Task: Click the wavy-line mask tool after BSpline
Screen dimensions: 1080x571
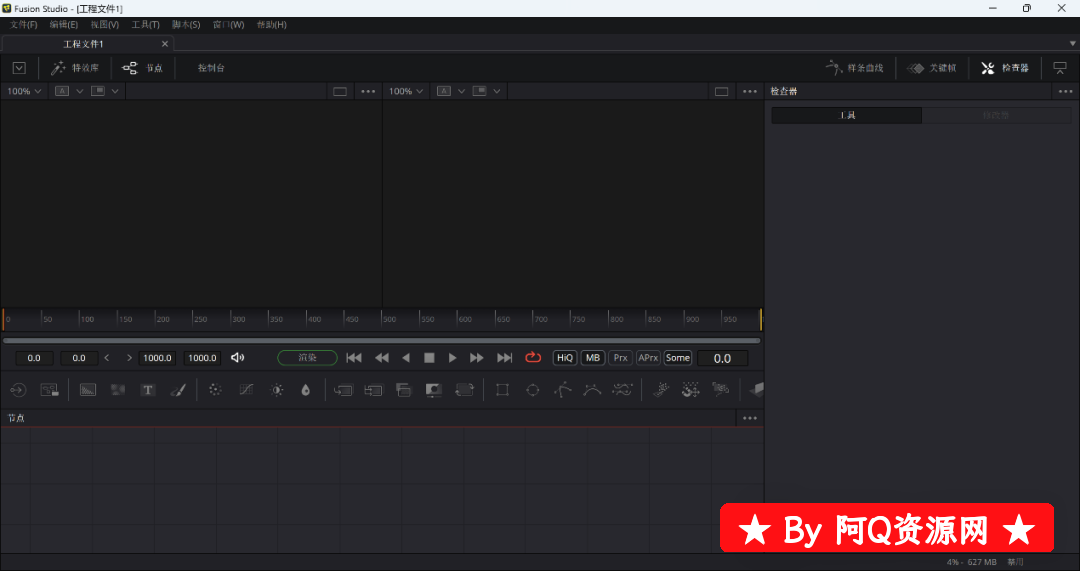Action: tap(622, 390)
